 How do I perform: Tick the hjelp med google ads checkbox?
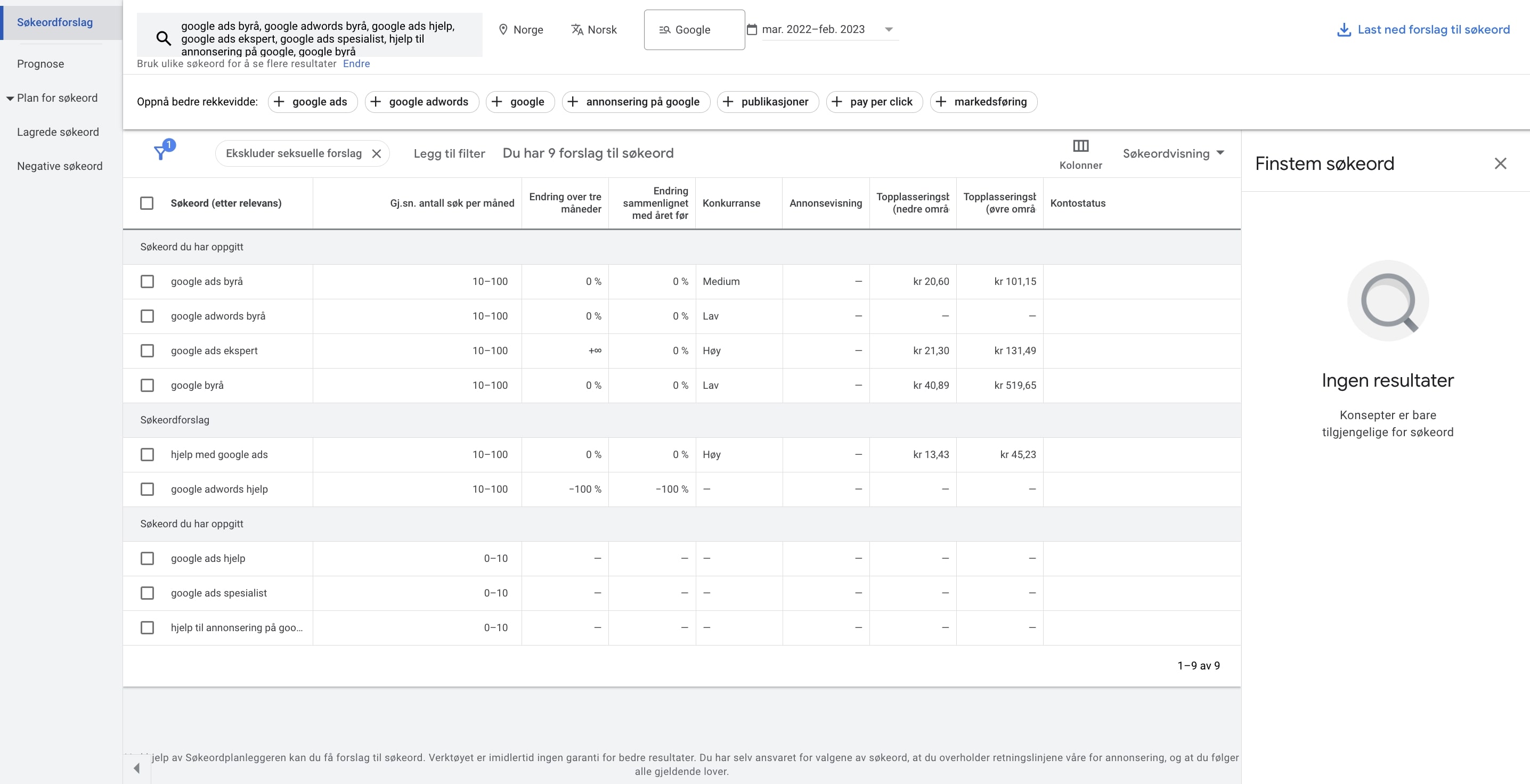pyautogui.click(x=147, y=455)
